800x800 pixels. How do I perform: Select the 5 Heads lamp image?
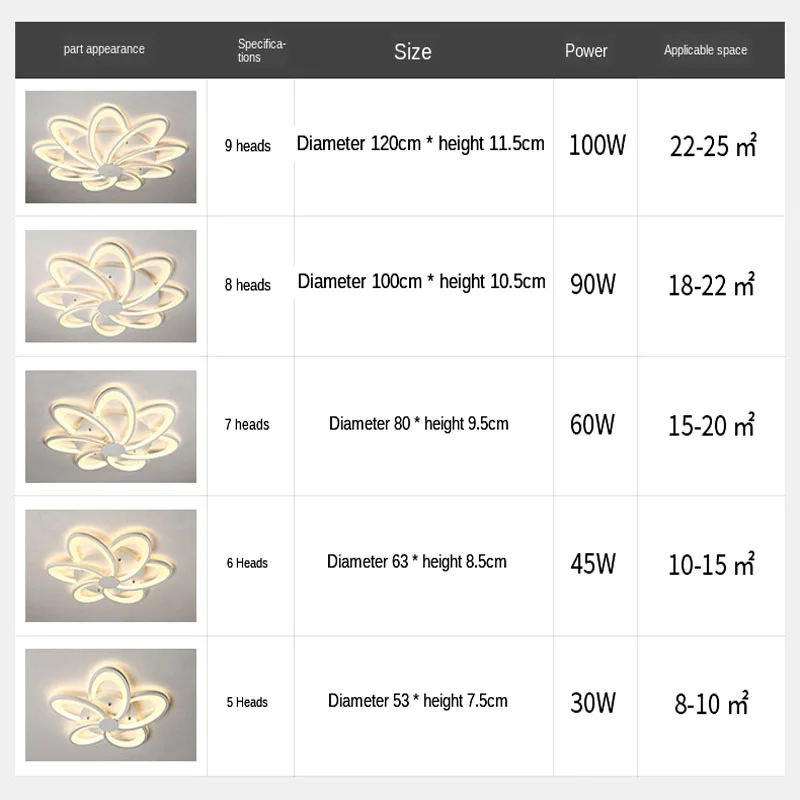point(110,704)
